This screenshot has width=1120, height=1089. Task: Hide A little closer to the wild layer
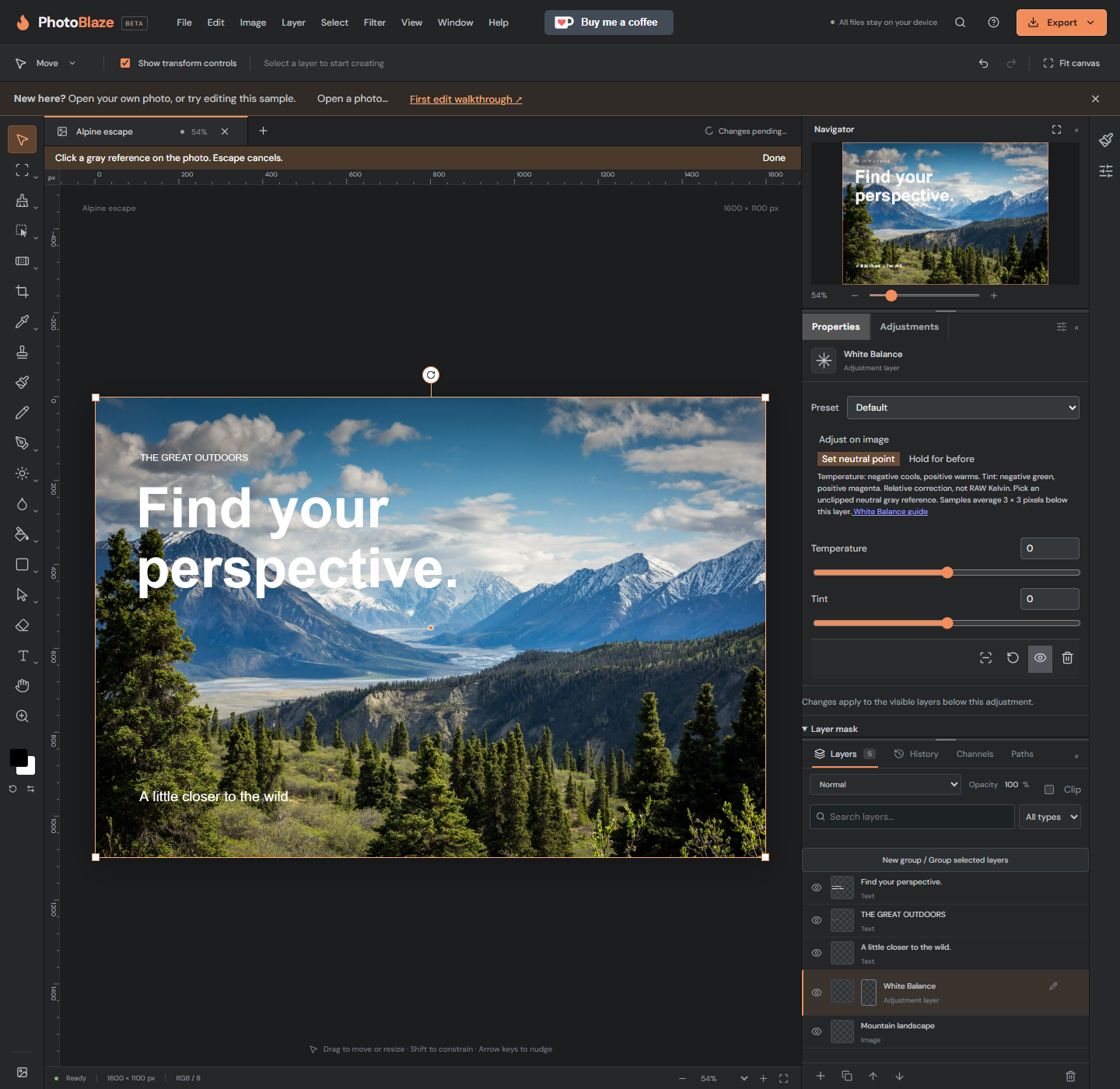pyautogui.click(x=817, y=953)
